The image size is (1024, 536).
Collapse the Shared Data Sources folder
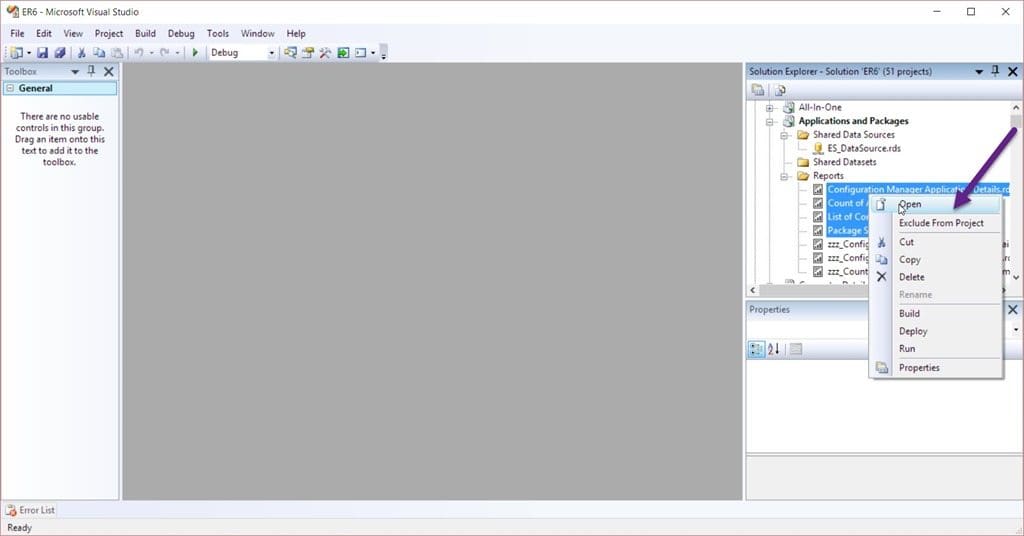tap(784, 135)
